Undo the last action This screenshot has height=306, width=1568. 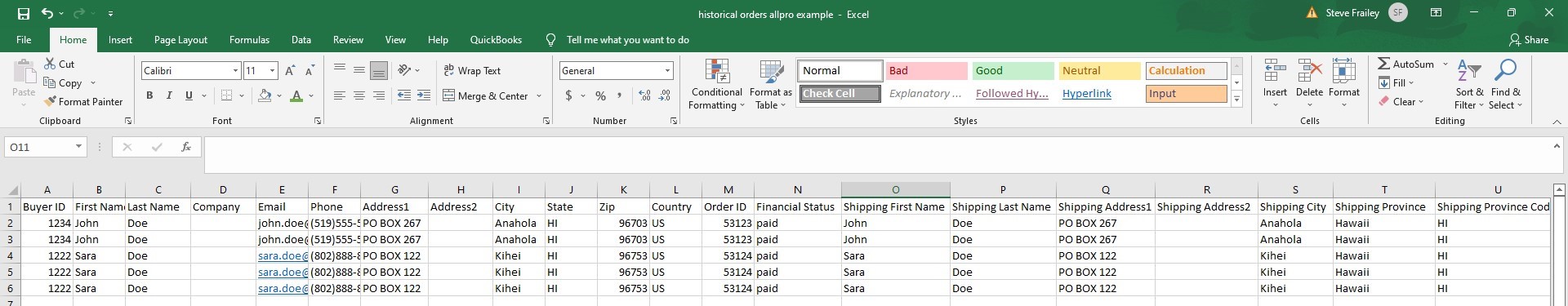[x=47, y=14]
